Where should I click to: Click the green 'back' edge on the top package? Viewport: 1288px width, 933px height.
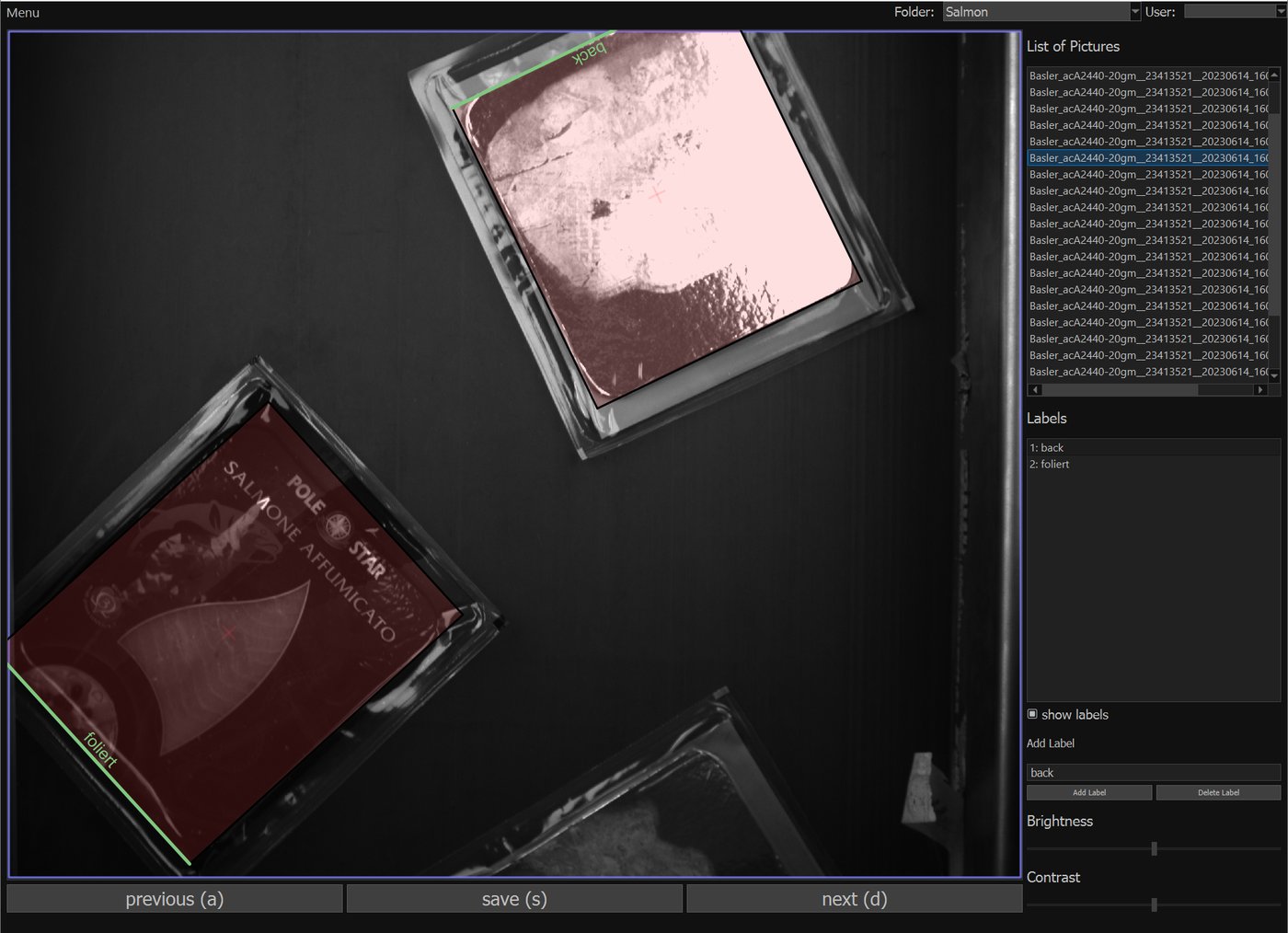tap(532, 70)
